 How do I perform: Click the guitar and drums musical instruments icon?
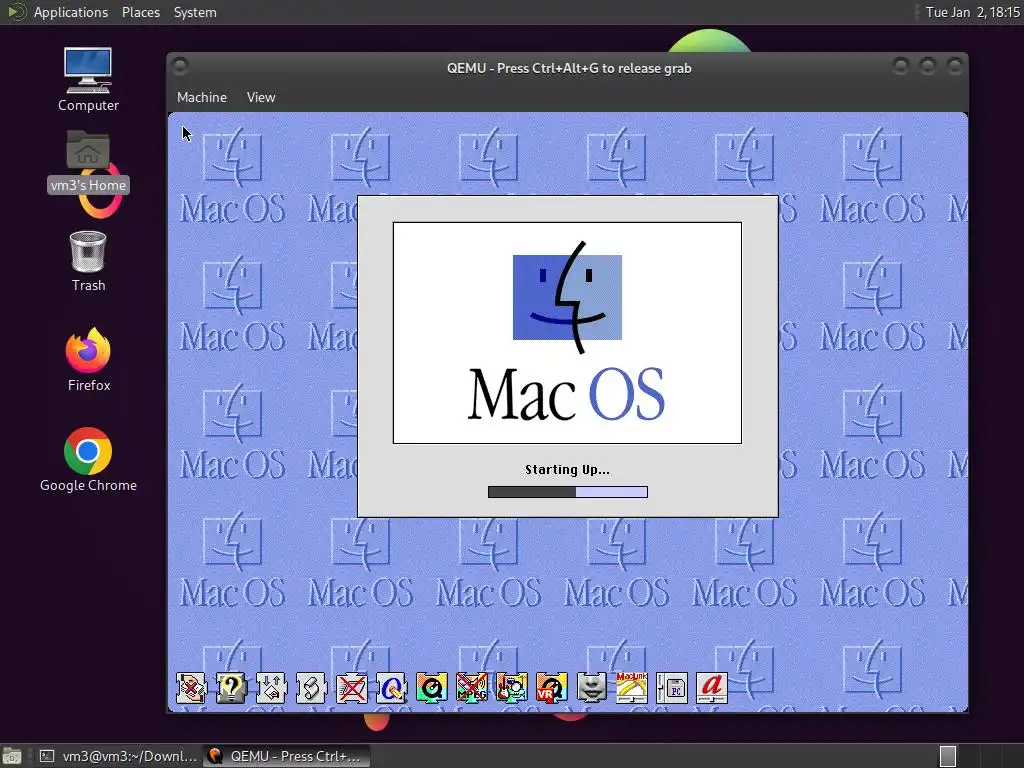coord(511,688)
